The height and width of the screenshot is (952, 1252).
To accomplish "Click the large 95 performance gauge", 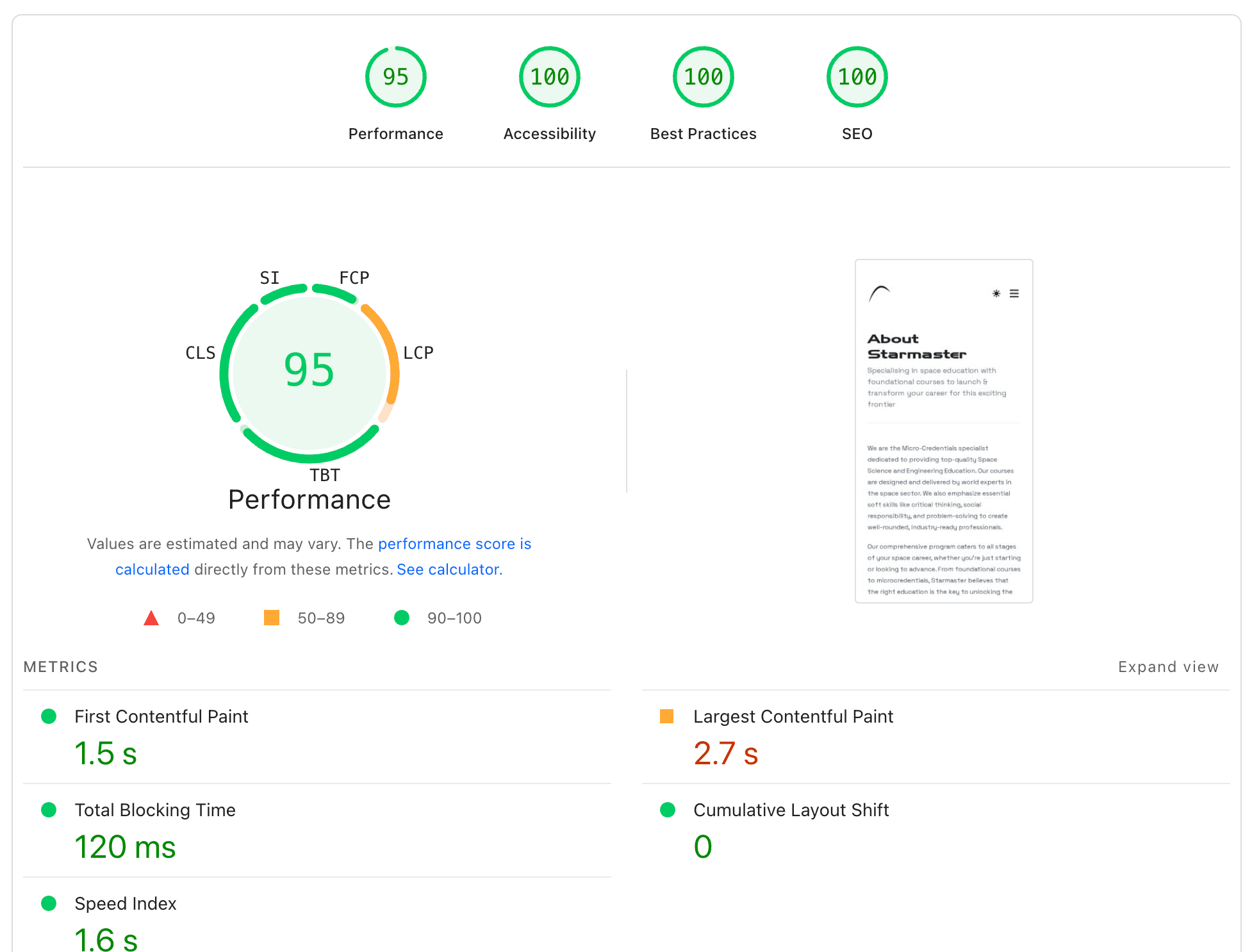I will pos(309,372).
